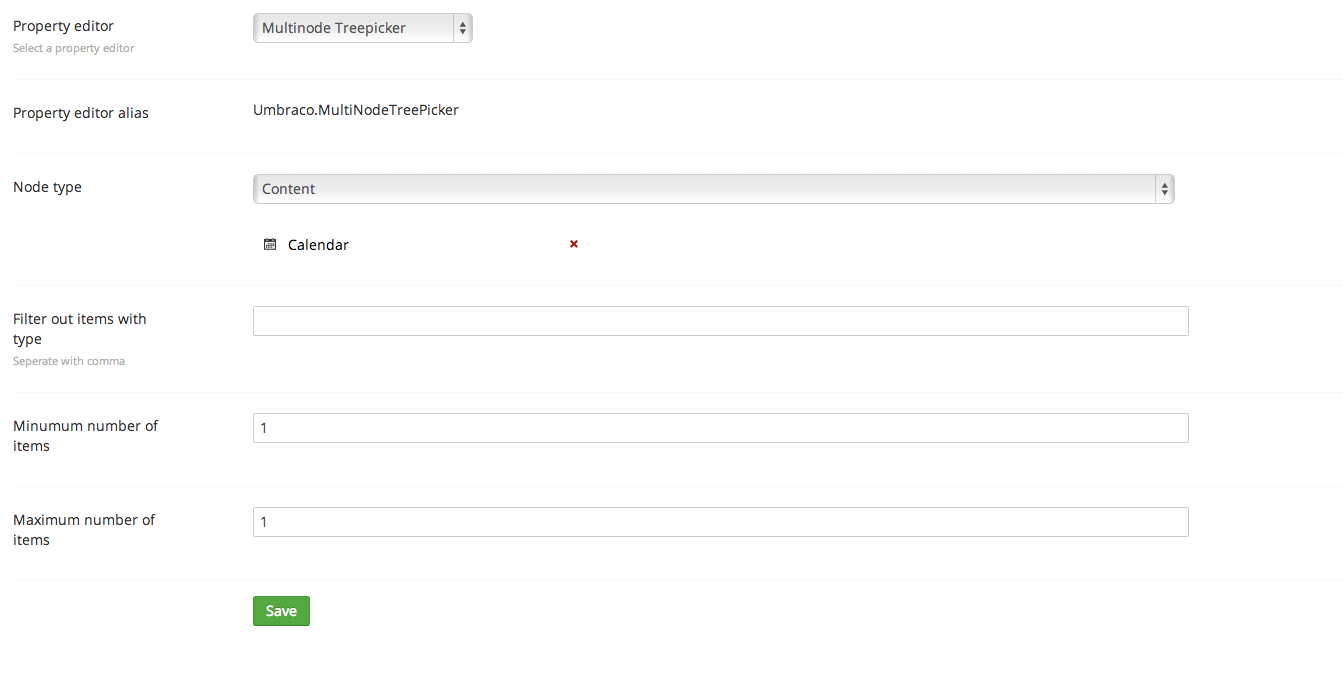Click the arrows on the Property editor select
This screenshot has height=678, width=1343.
pyautogui.click(x=462, y=28)
